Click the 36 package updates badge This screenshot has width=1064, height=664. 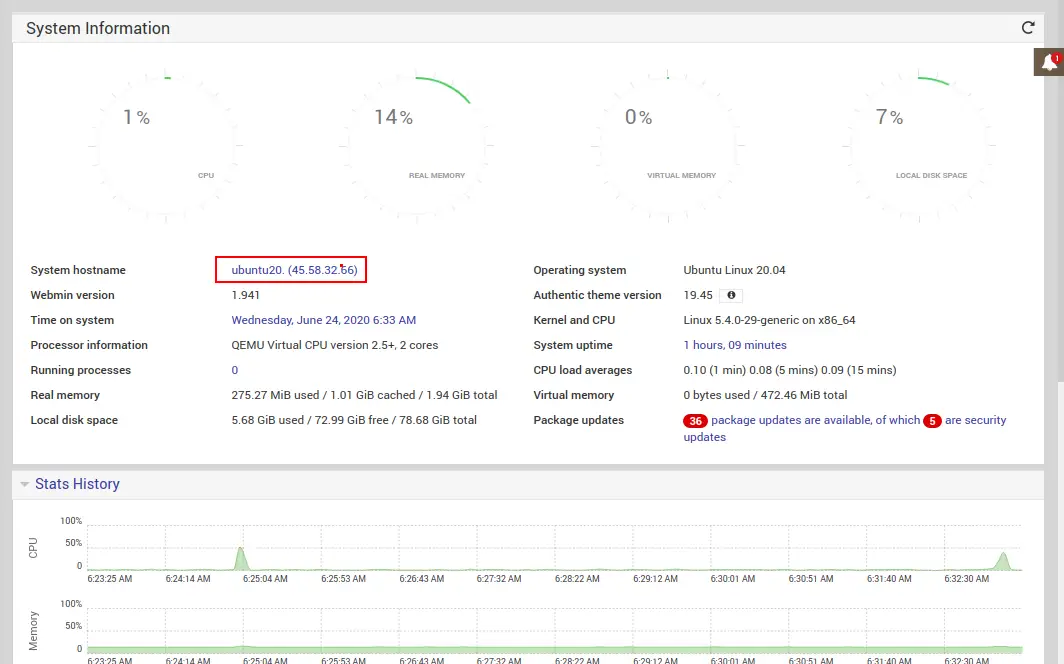pos(696,421)
